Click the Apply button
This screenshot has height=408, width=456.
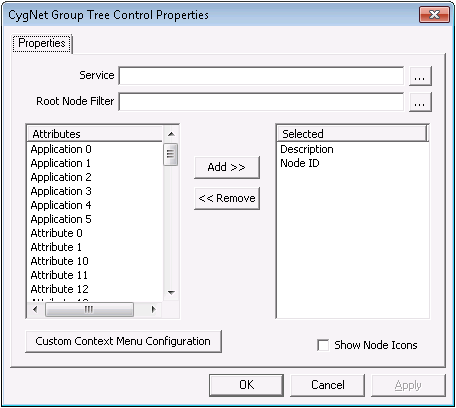pos(408,385)
